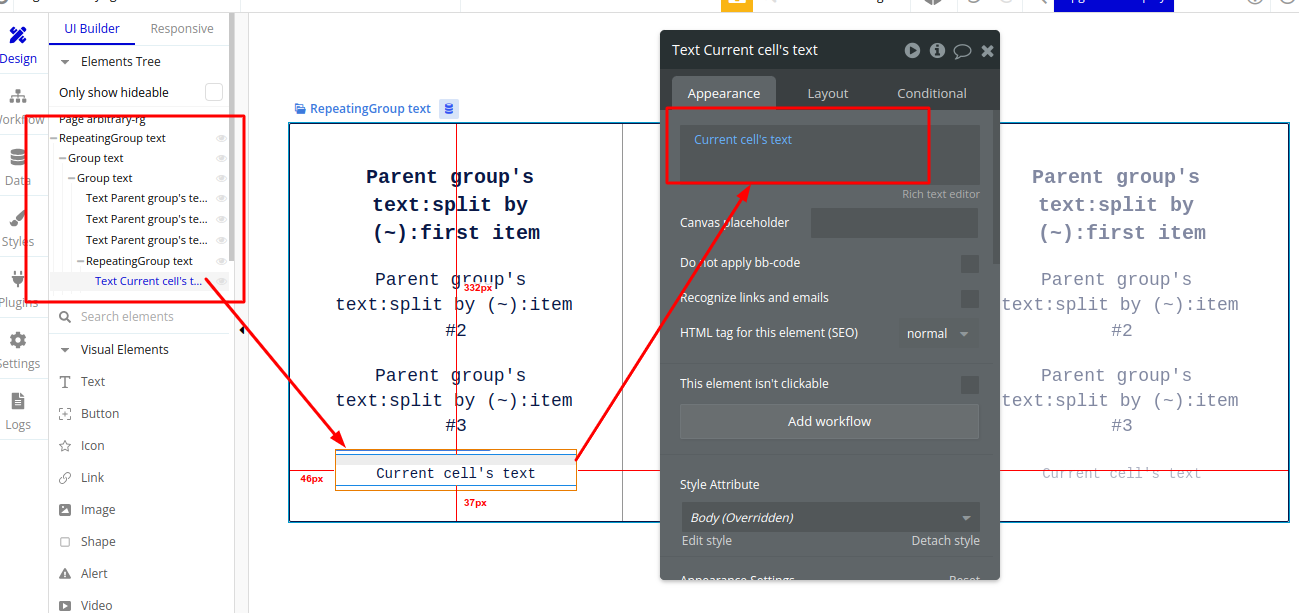
Task: Click the Current cell's text expression field
Action: coord(830,154)
